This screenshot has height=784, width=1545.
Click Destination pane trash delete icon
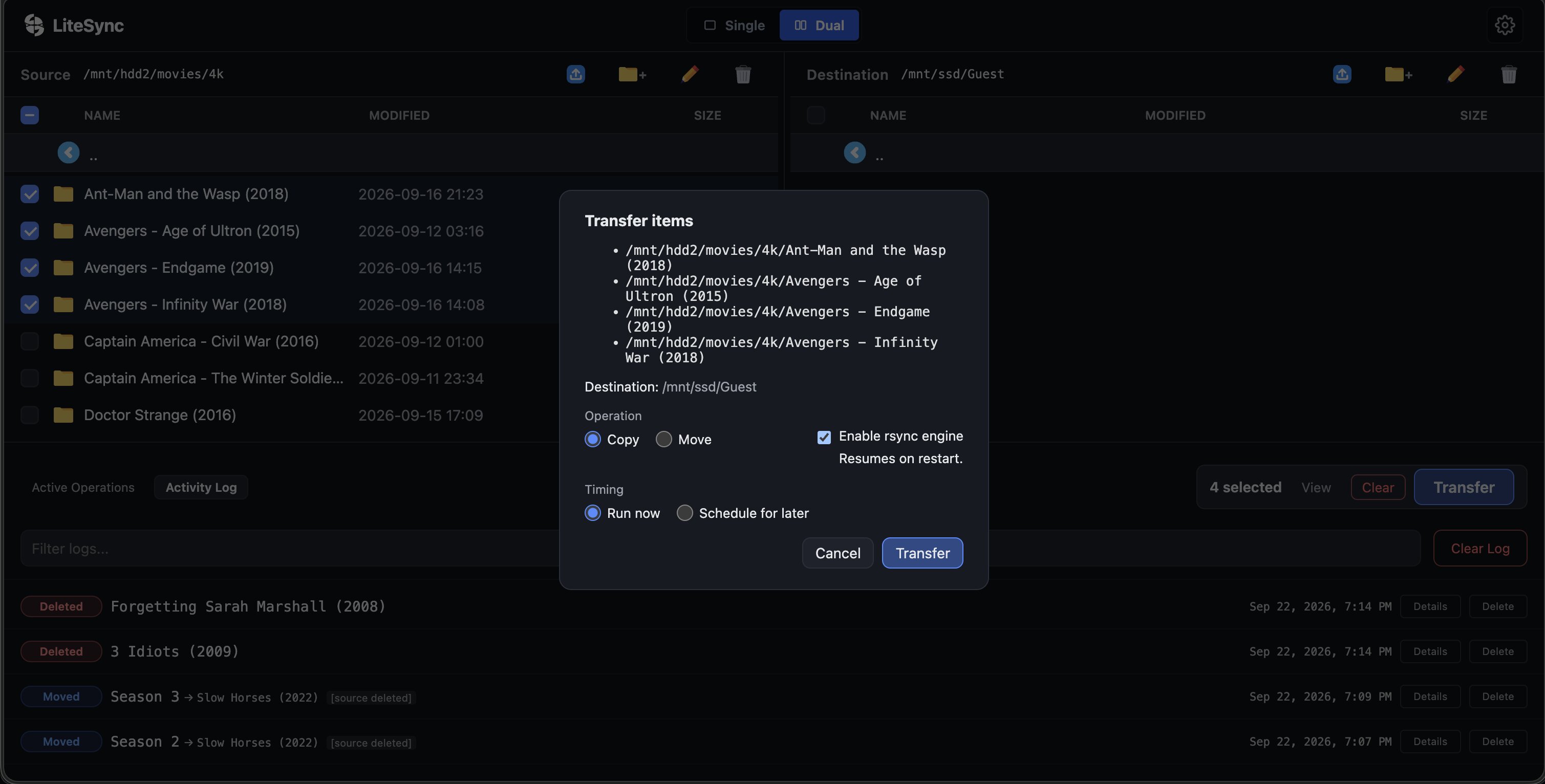1509,74
